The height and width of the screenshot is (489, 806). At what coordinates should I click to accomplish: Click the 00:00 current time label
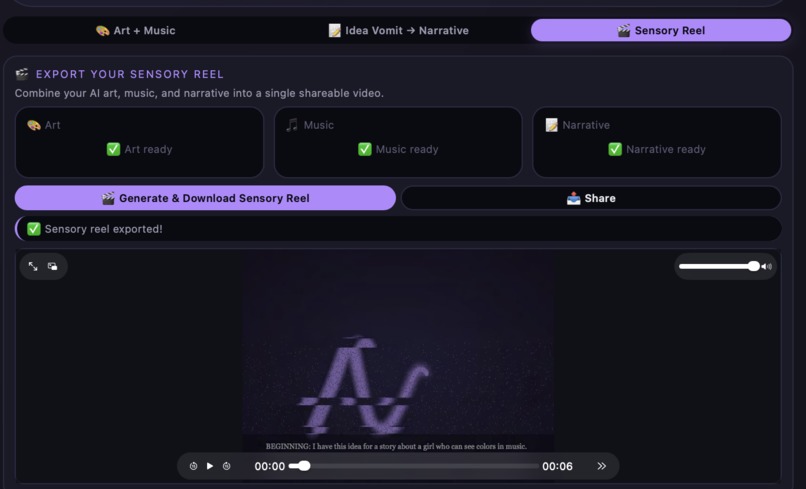click(x=269, y=466)
